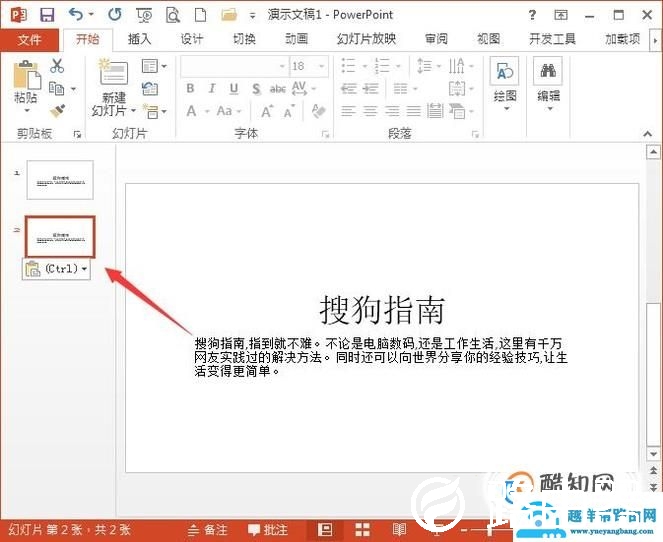This screenshot has width=663, height=542.
Task: Activate the Format Painter brush
Action: (57, 111)
